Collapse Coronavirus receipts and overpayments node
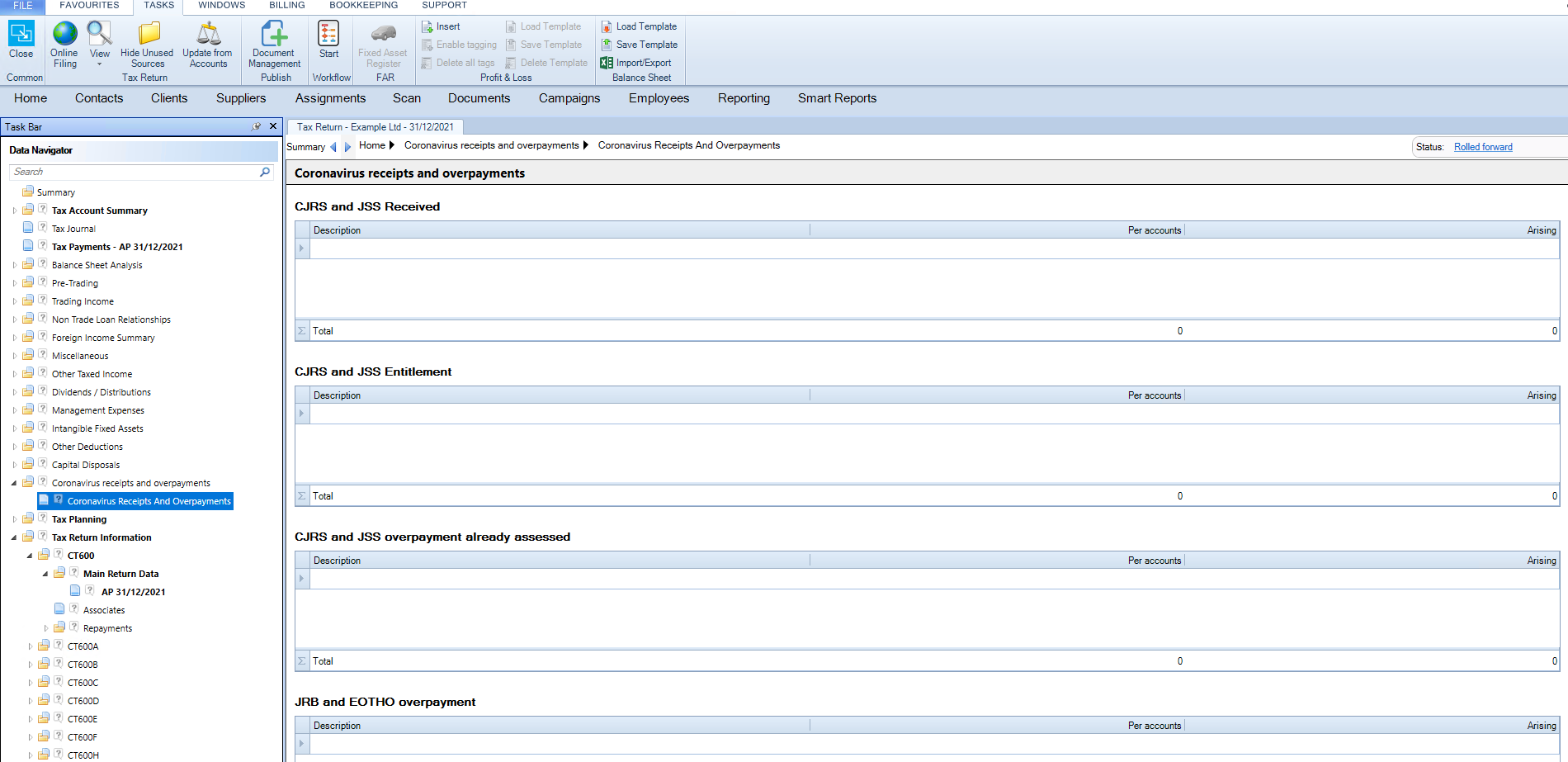 coord(14,483)
